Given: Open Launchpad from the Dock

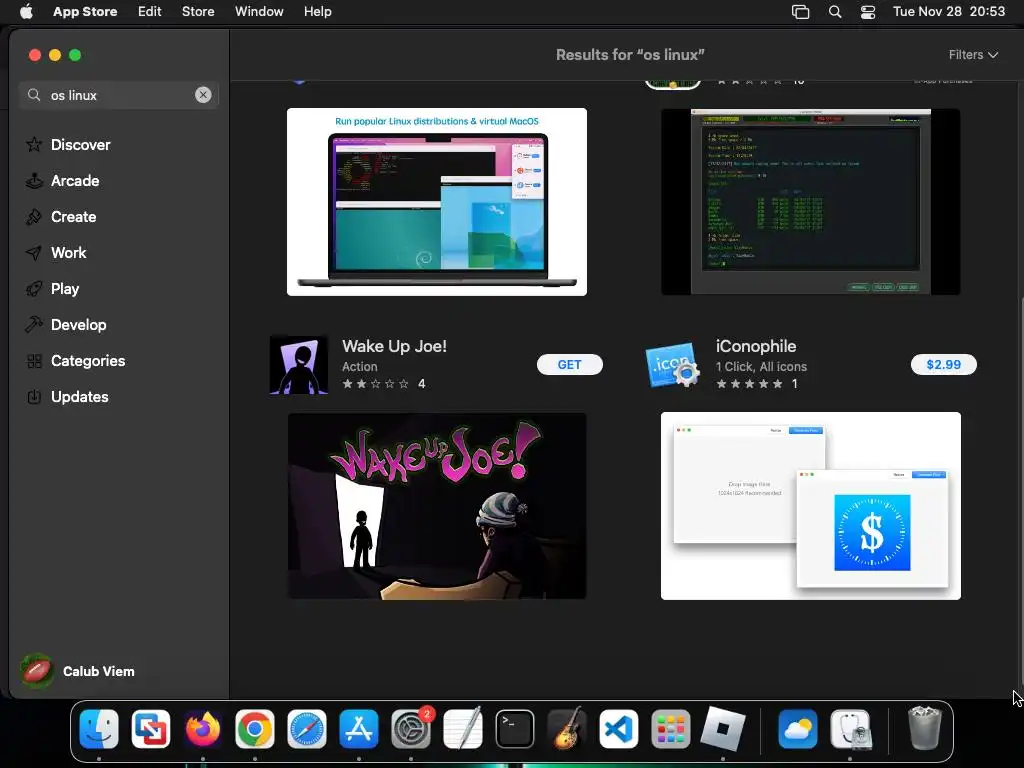Looking at the screenshot, I should tap(671, 729).
